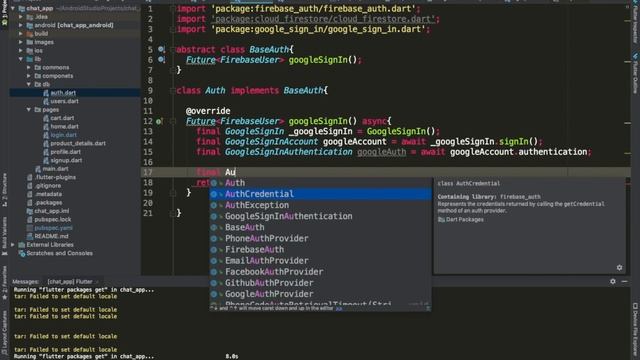640x360 pixels.
Task: Choose BaseAuth completion suggestion
Action: pos(320,227)
